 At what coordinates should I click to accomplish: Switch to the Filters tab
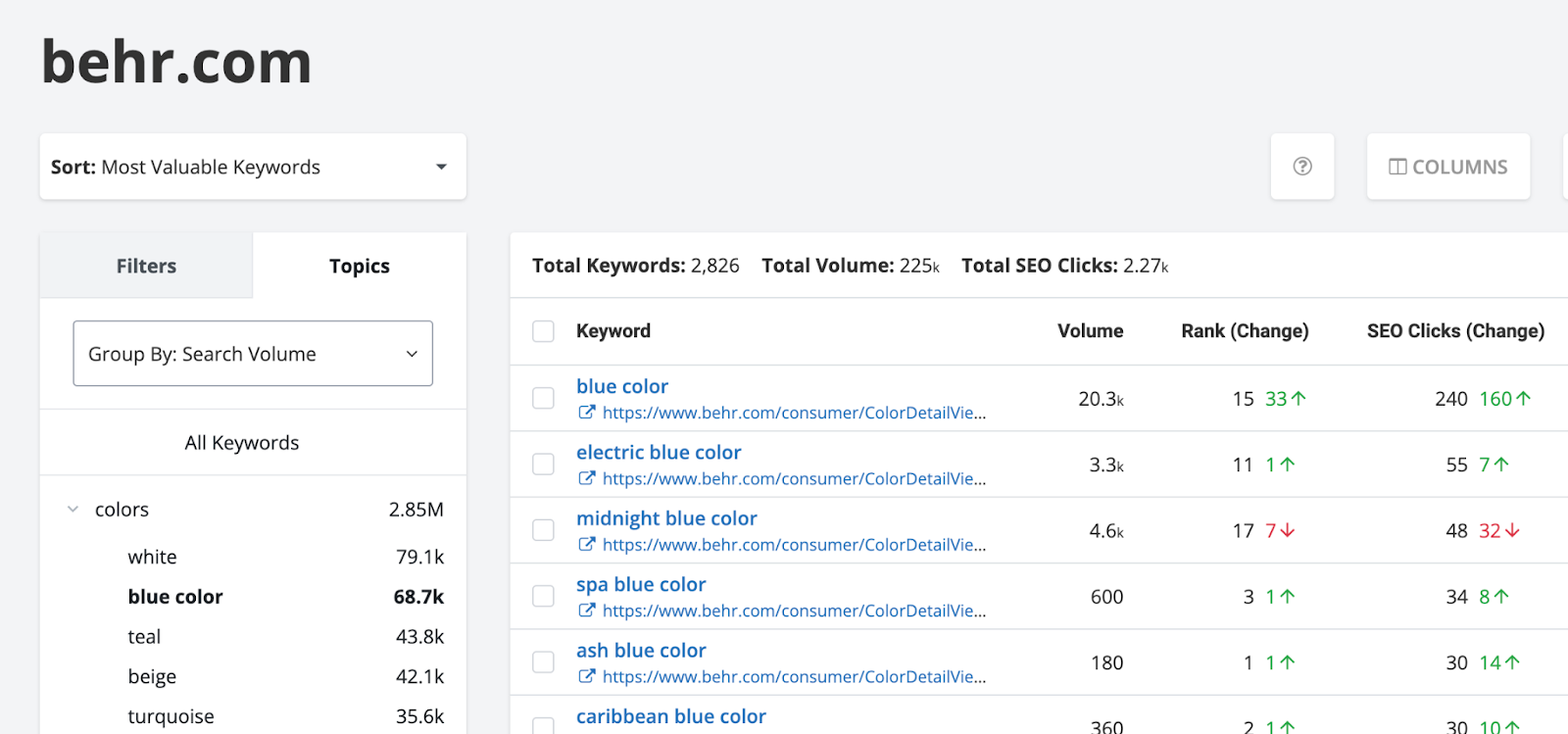point(146,266)
